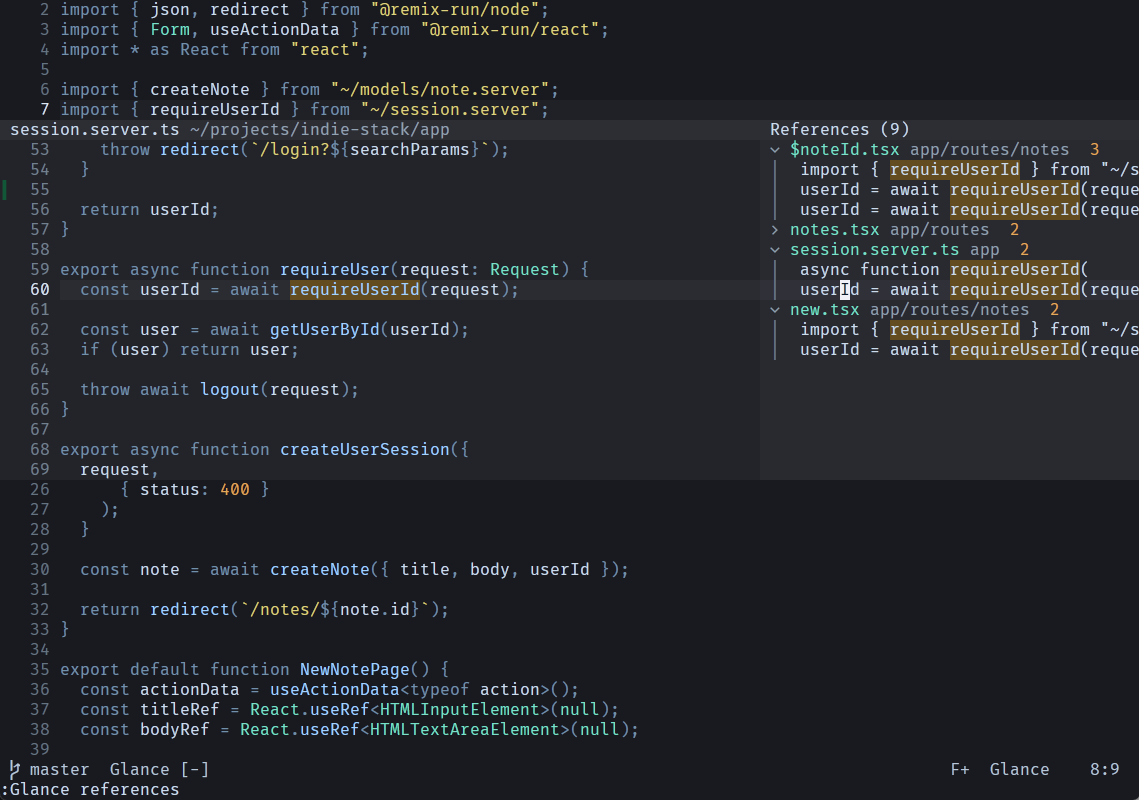Image resolution: width=1139 pixels, height=800 pixels.
Task: Click 'createNote' import on line 6
Action: pos(200,90)
